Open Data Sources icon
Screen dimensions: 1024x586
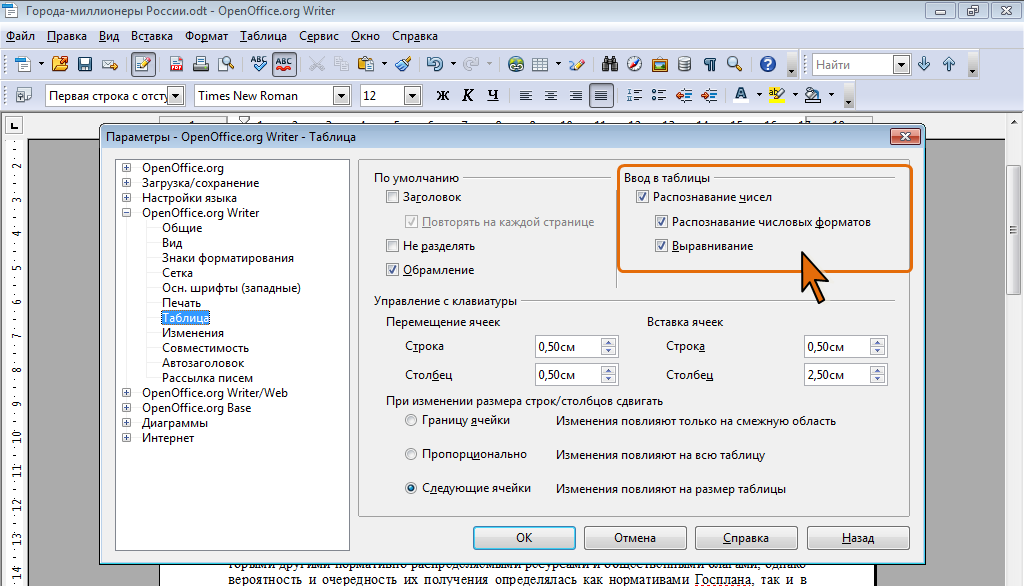point(684,64)
